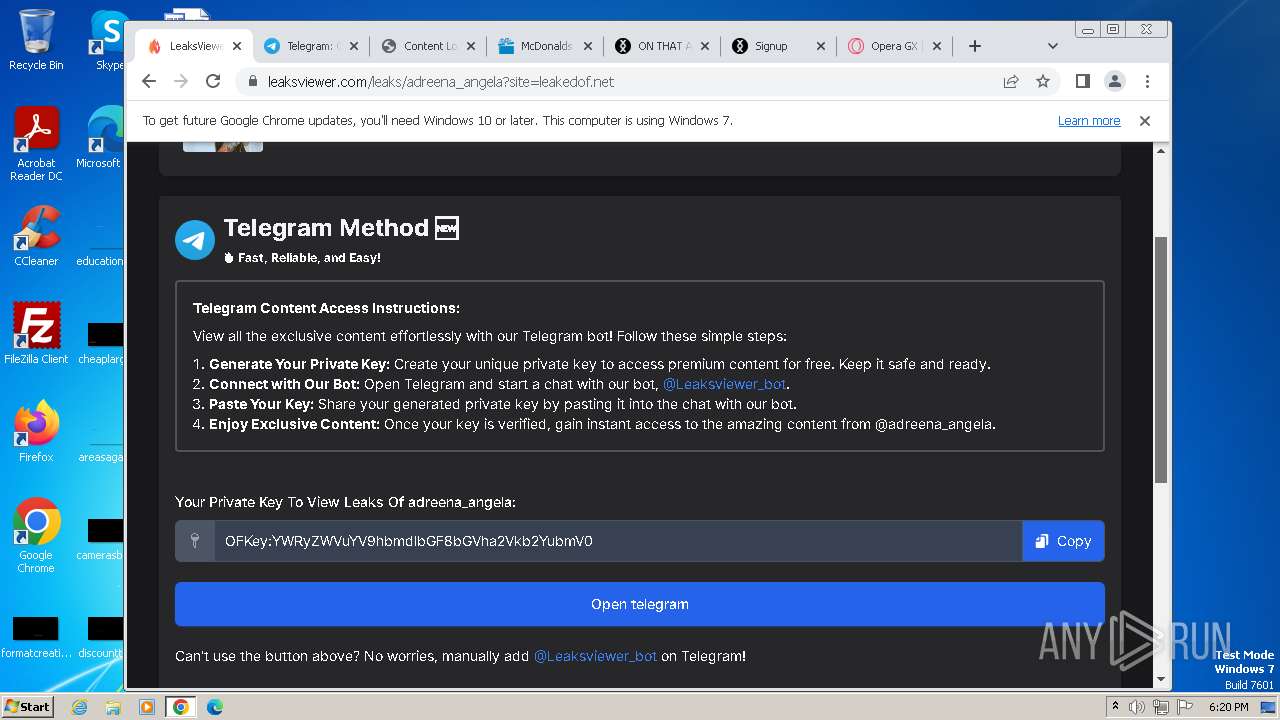Close the McDonalds tab
1280x720 pixels.
pos(588,46)
